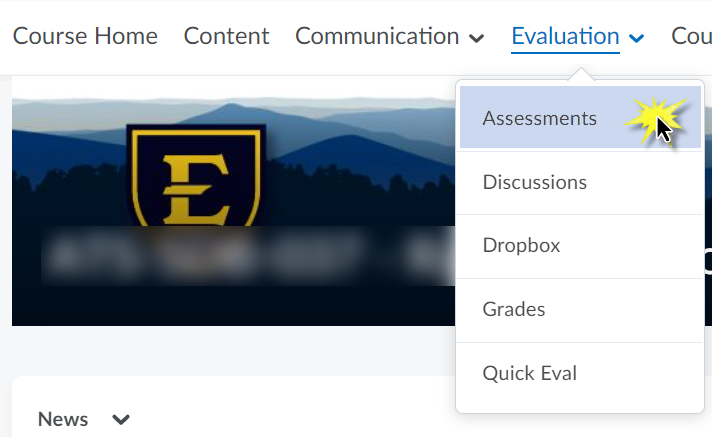Click the pointer notch atop the Evaluation dropdown
712x437 pixels.
[580, 77]
